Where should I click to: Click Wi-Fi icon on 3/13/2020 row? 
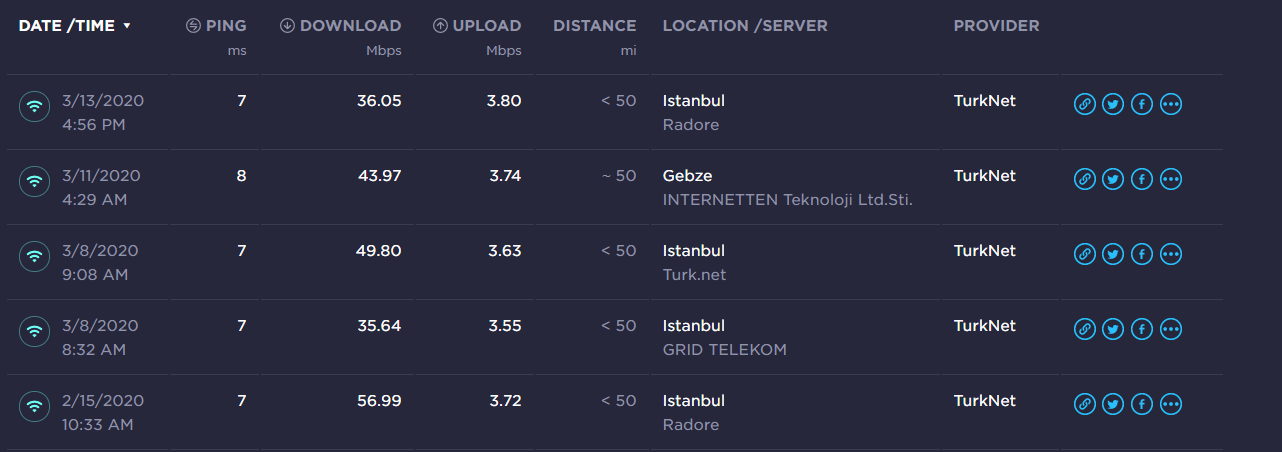click(35, 105)
